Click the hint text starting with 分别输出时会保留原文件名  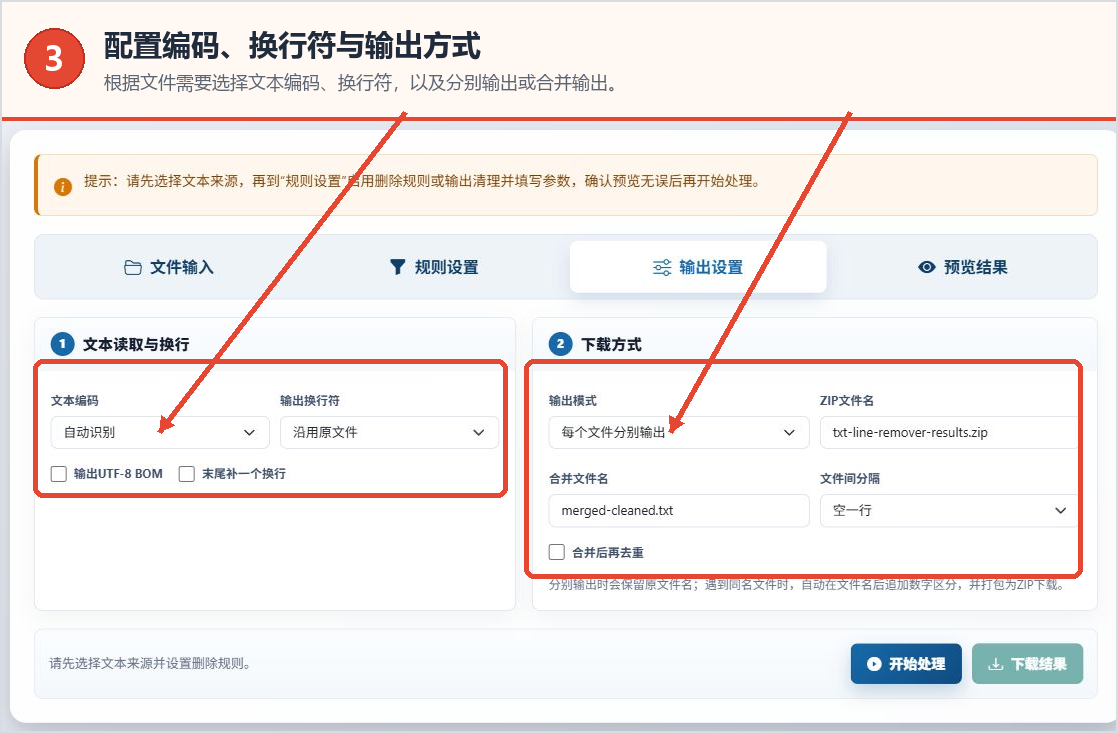pyautogui.click(x=809, y=585)
